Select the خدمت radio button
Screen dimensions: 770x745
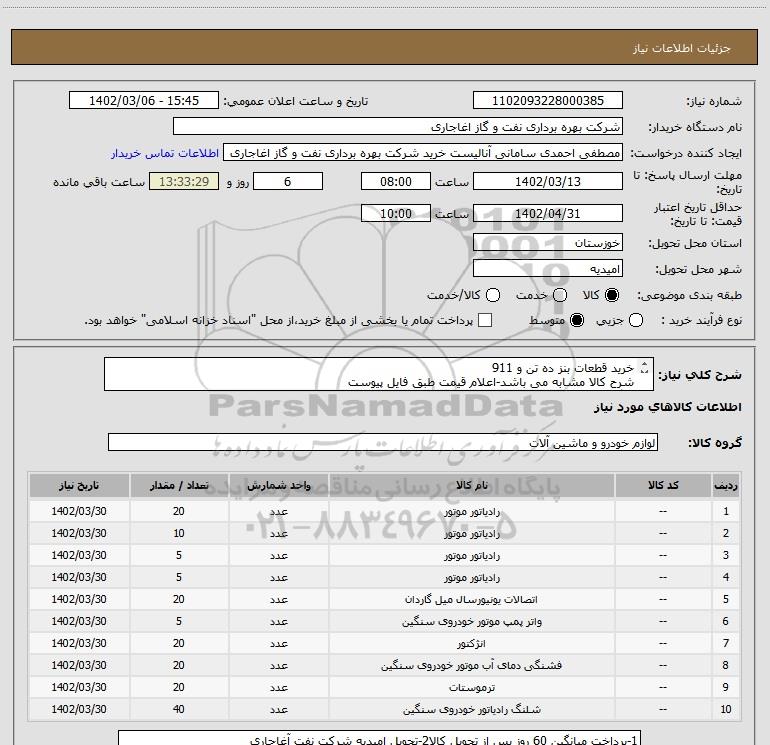click(x=560, y=295)
